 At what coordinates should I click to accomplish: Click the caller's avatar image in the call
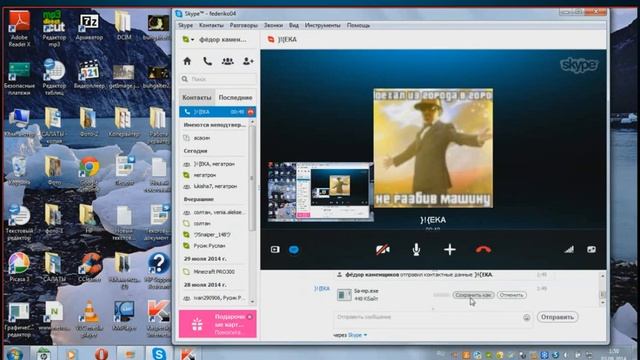[x=433, y=148]
